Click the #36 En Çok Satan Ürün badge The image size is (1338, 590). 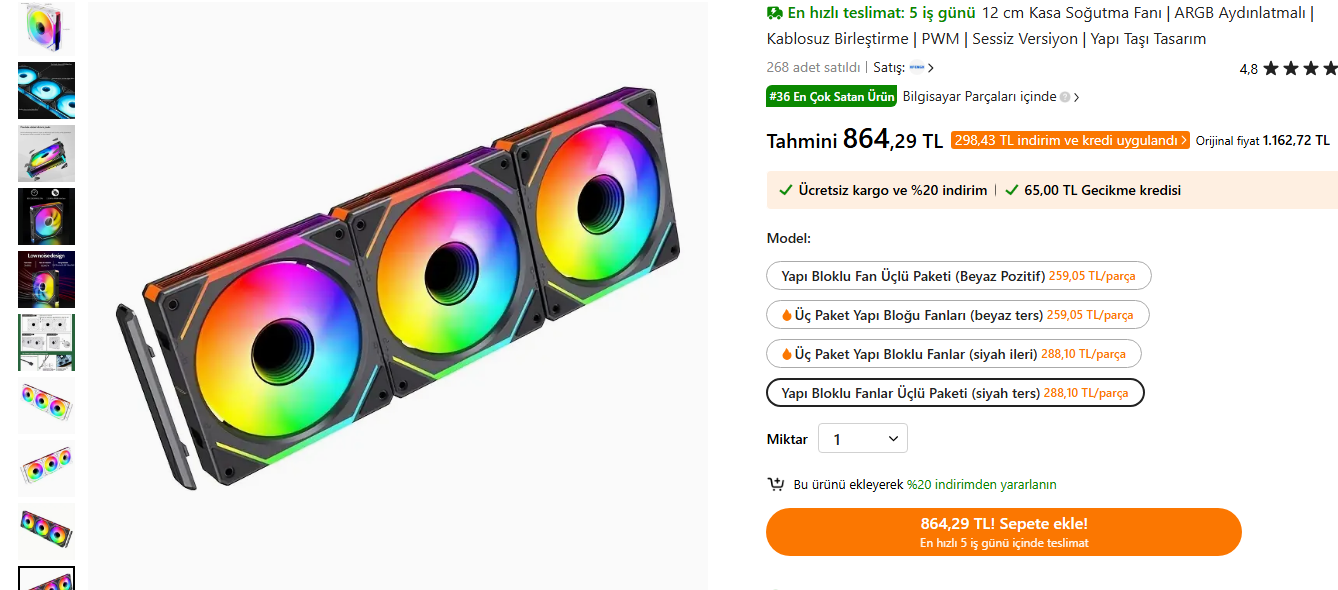coord(831,97)
